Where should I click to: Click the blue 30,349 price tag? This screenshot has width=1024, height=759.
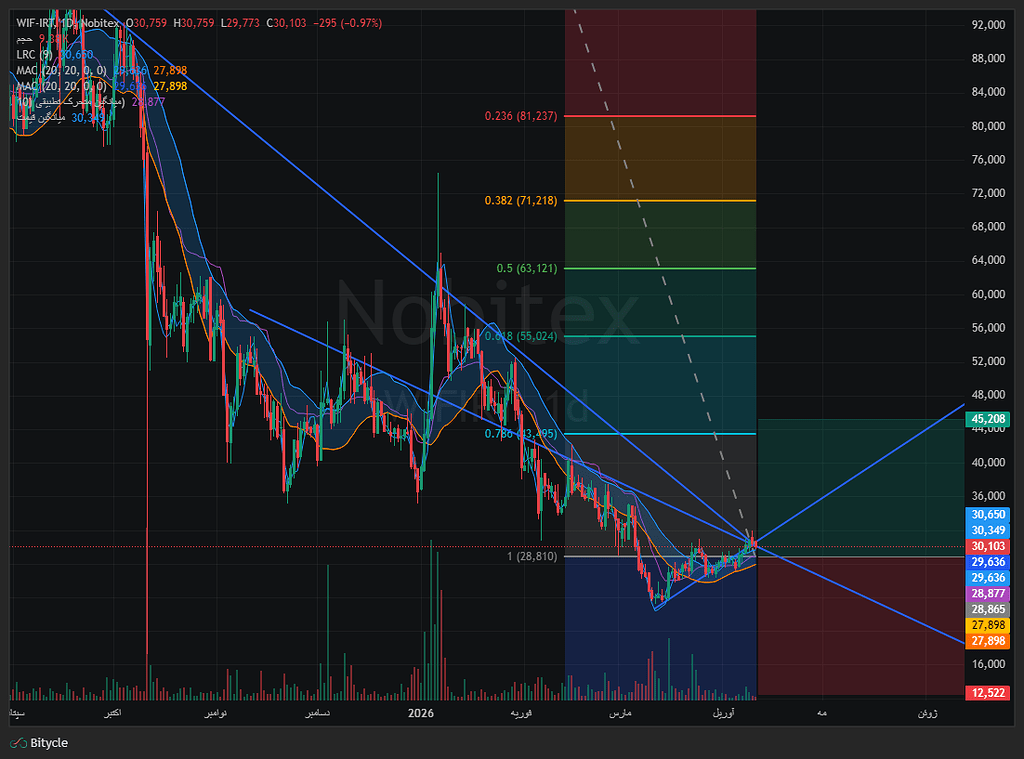tap(987, 530)
